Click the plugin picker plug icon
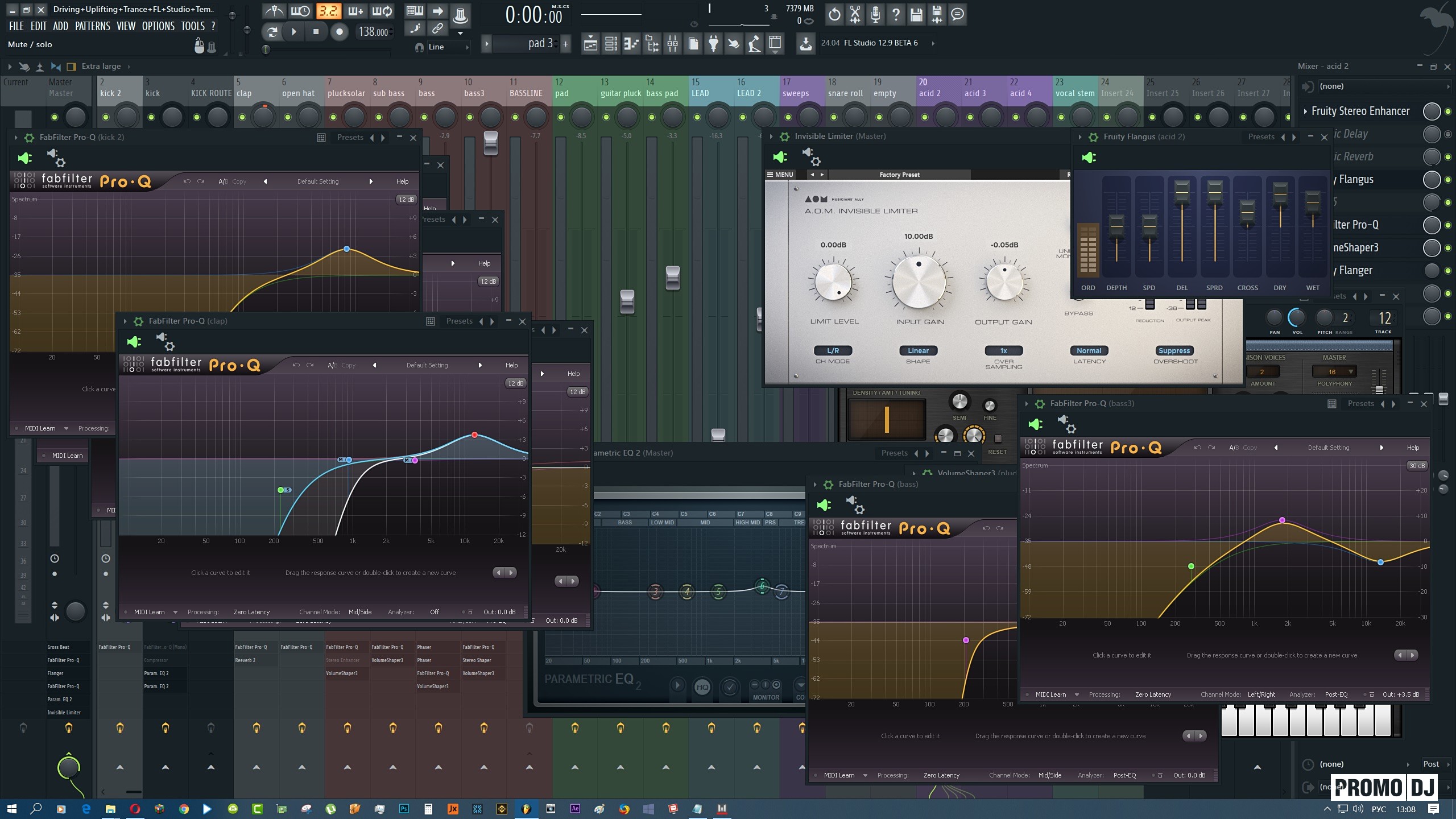The width and height of the screenshot is (1456, 819). pos(713,43)
